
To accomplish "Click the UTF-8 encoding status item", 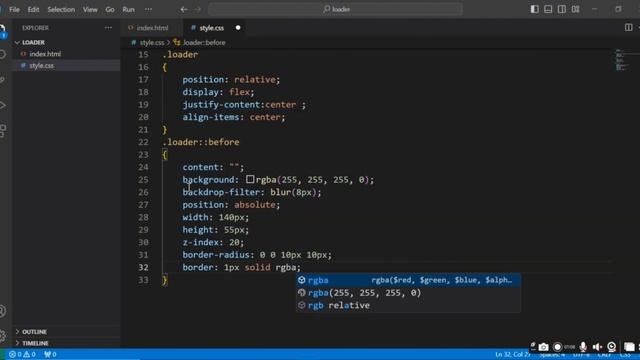I will point(581,355).
